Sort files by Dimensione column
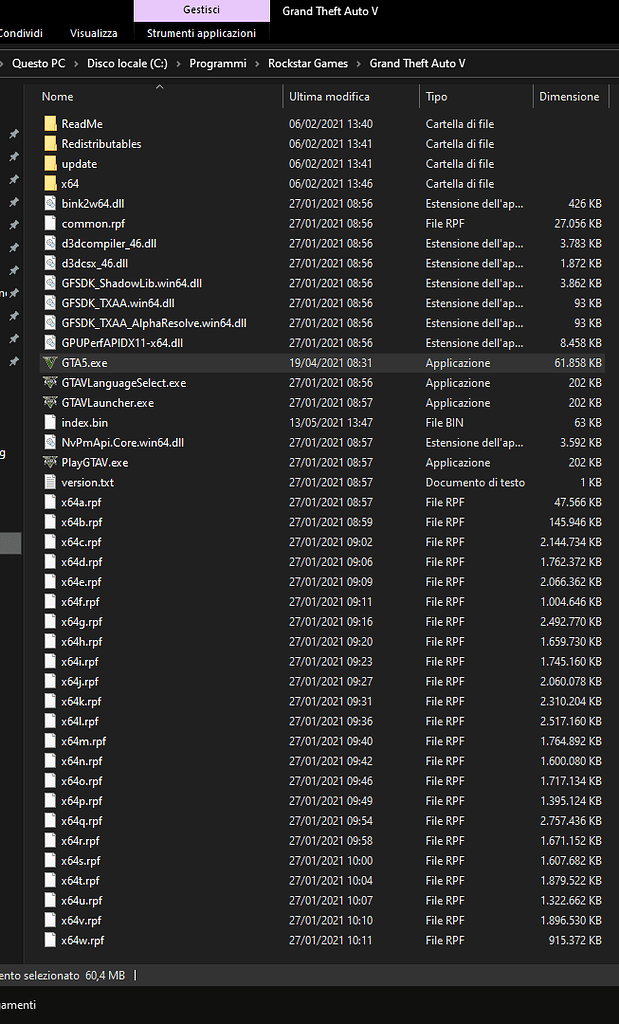This screenshot has height=1024, width=619. 570,97
